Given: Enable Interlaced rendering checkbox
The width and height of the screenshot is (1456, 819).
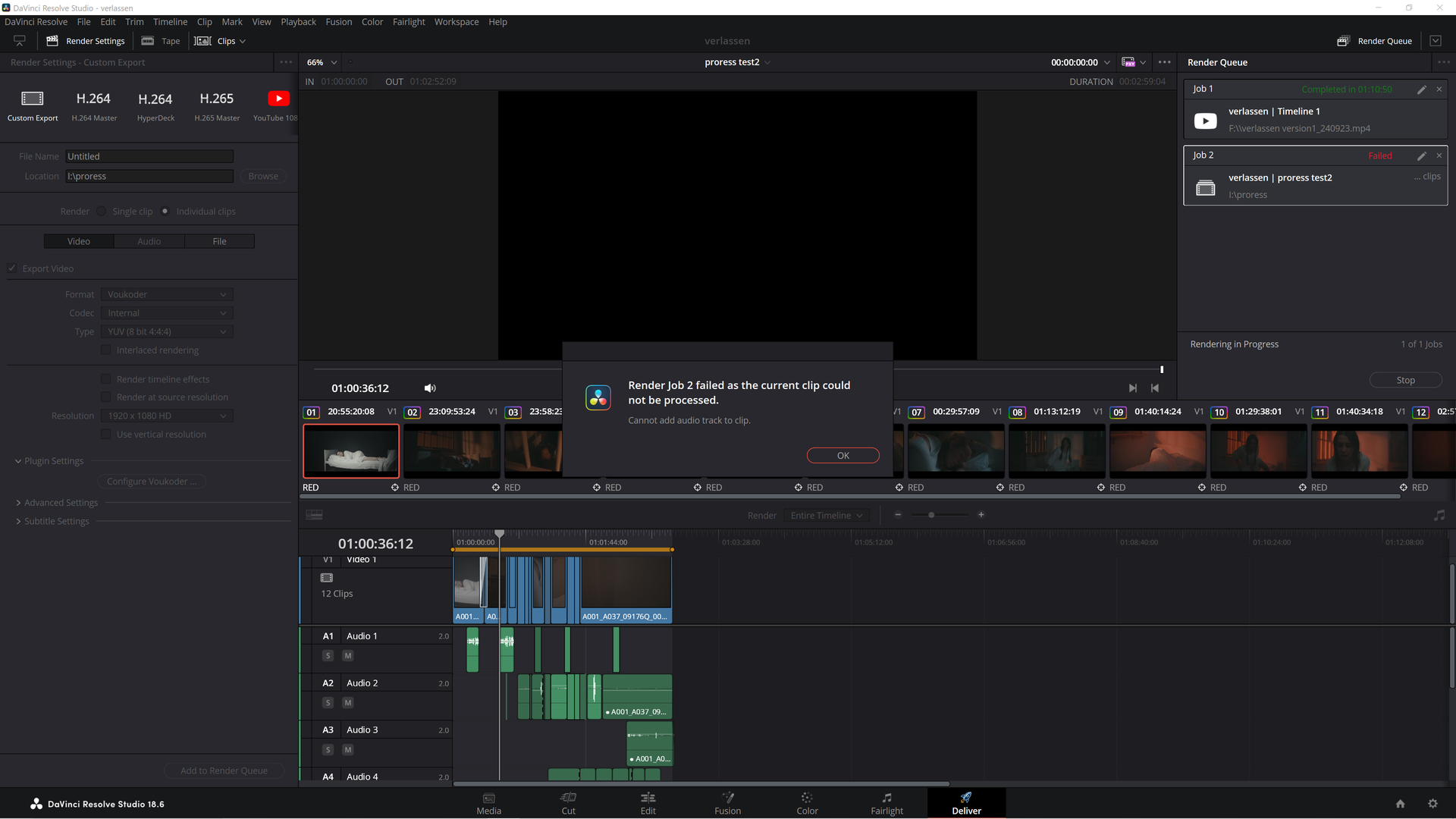Looking at the screenshot, I should 106,350.
